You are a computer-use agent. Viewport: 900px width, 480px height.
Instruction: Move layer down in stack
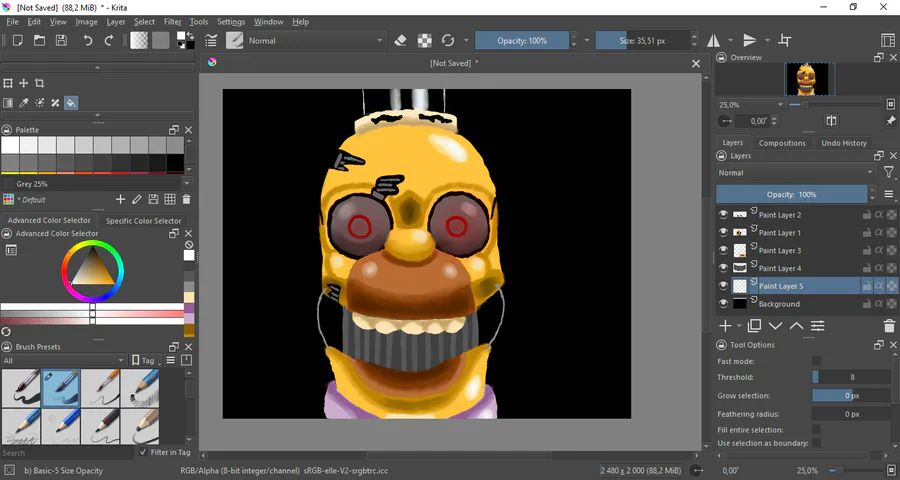click(x=775, y=326)
